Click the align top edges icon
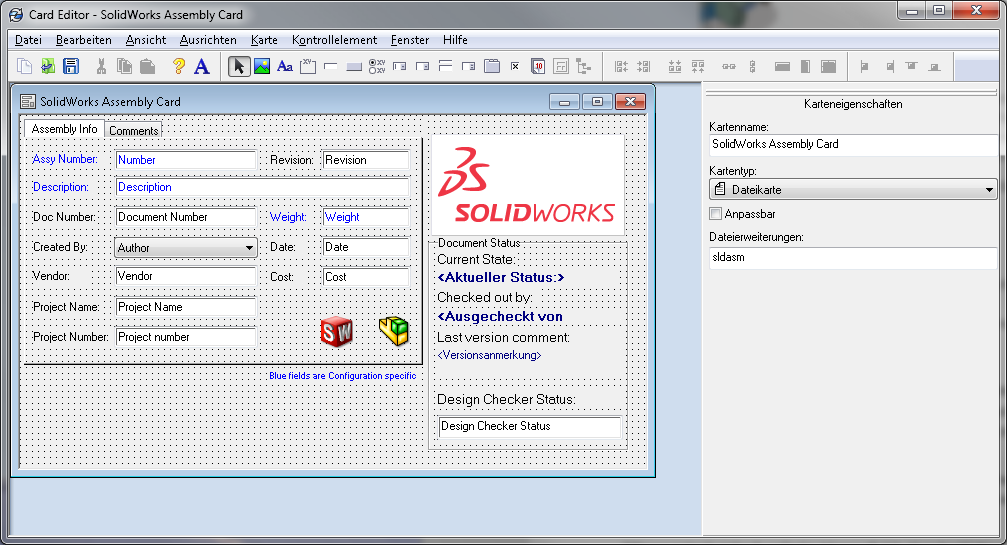 pyautogui.click(x=698, y=66)
